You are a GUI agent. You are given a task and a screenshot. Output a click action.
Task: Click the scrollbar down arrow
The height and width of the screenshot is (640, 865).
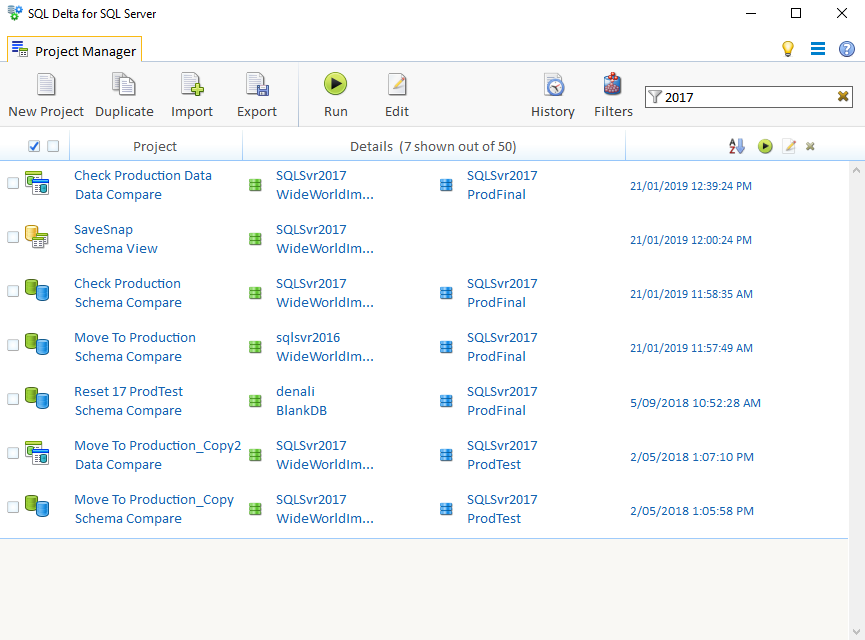[856, 632]
